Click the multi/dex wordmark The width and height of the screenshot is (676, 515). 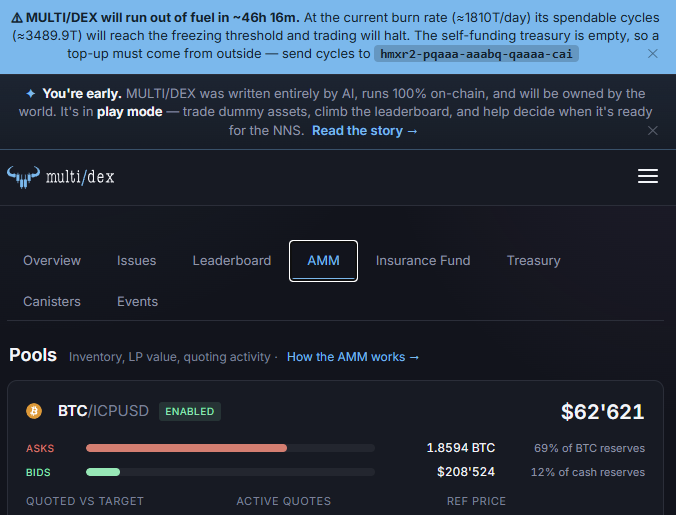[80, 177]
